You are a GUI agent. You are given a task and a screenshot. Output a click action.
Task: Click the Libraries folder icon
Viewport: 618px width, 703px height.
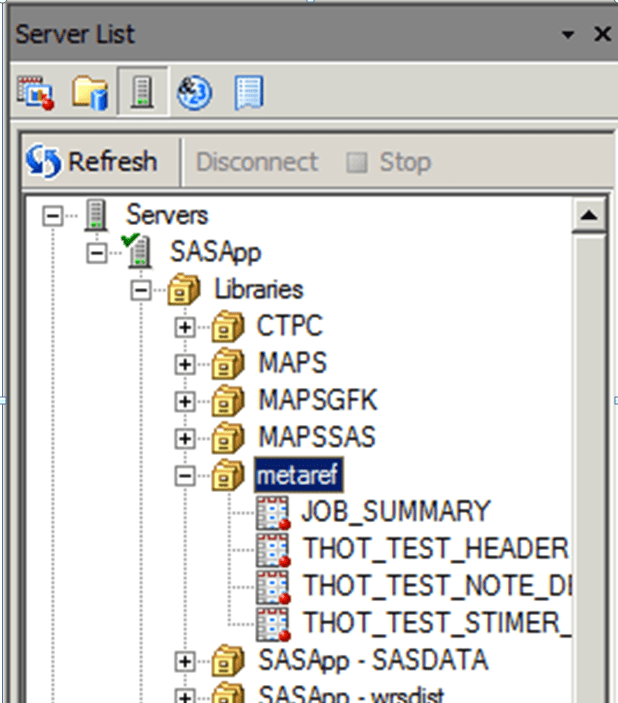(x=184, y=290)
